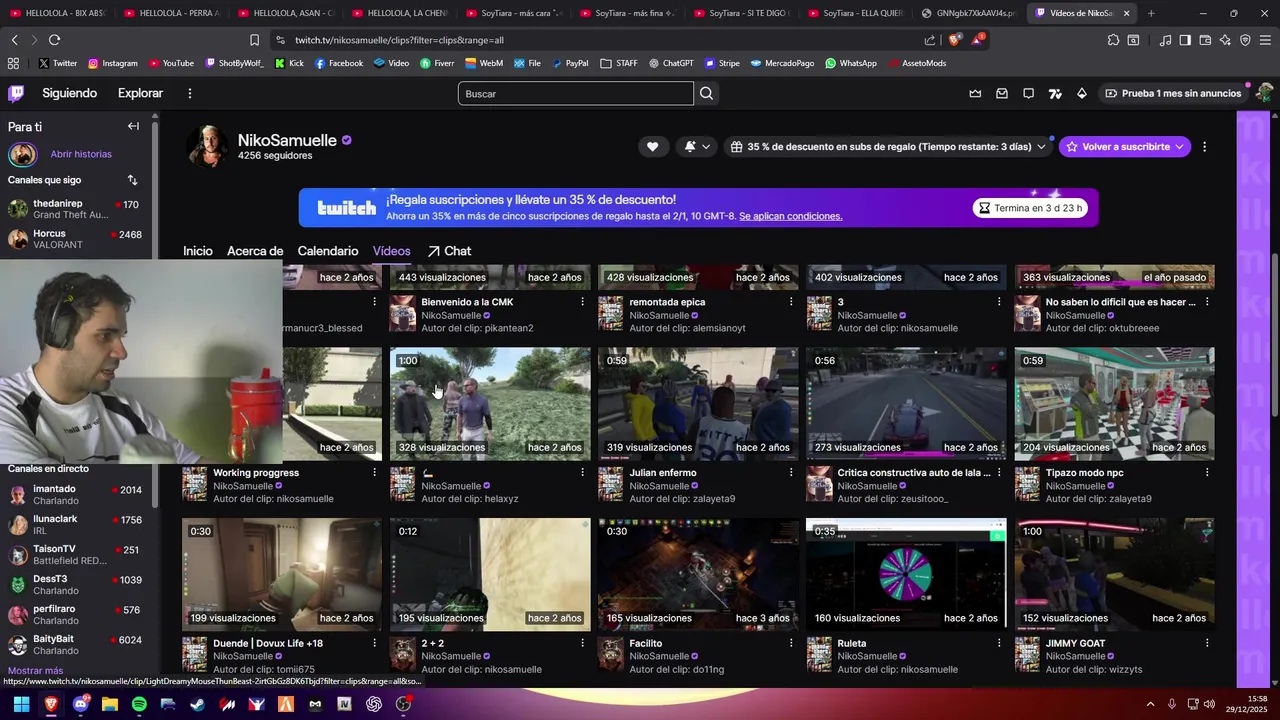The width and height of the screenshot is (1280, 720).
Task: Open the Calendario tab
Action: pyautogui.click(x=328, y=251)
